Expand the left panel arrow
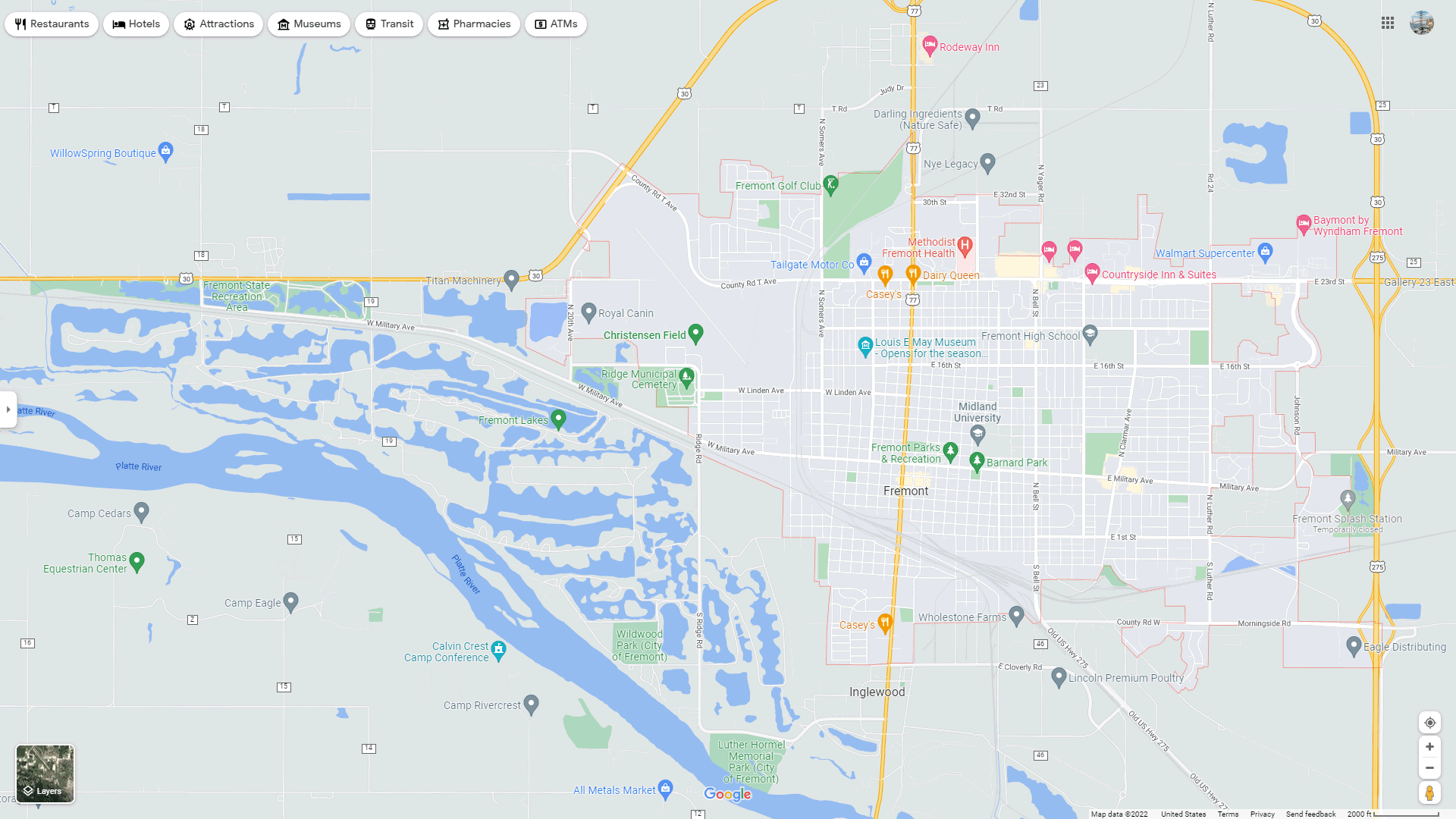This screenshot has width=1456, height=819. pyautogui.click(x=7, y=409)
